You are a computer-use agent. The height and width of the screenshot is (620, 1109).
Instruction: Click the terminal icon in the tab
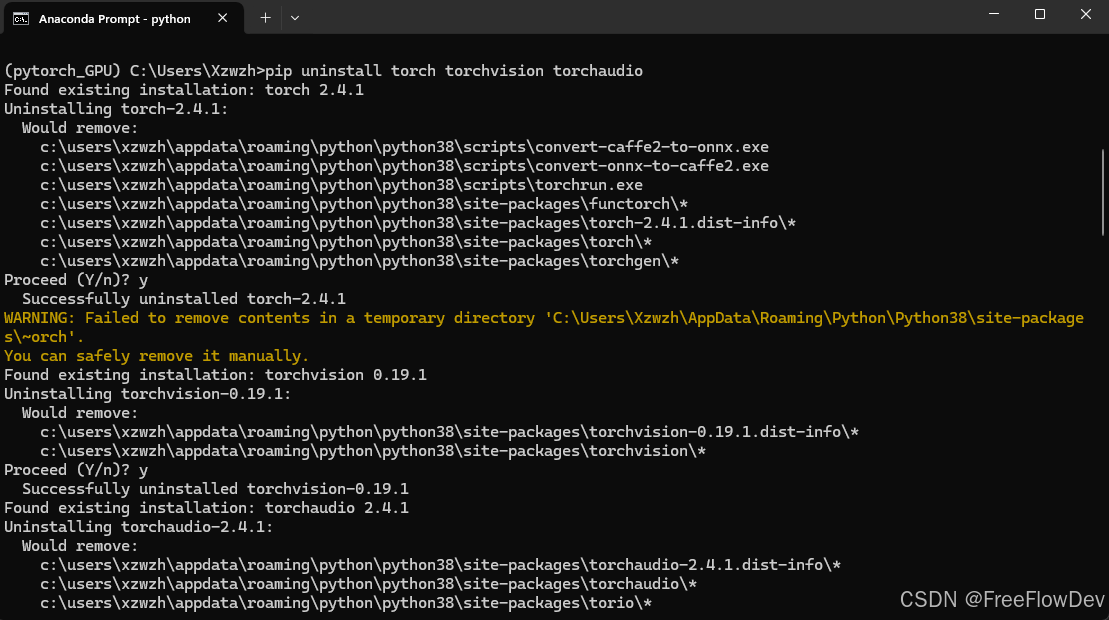[21, 18]
